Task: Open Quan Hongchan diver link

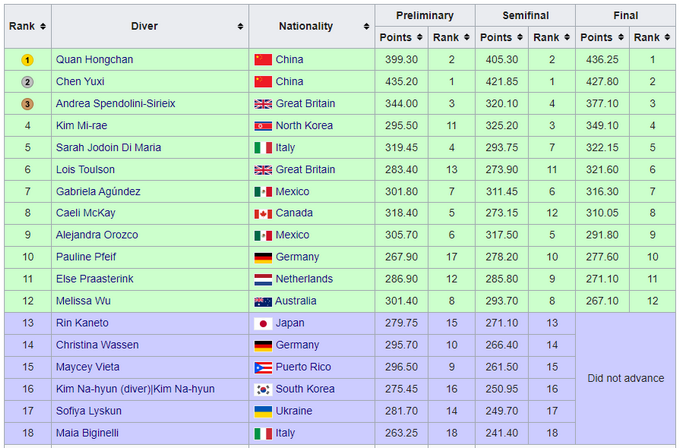Action: 96,60
